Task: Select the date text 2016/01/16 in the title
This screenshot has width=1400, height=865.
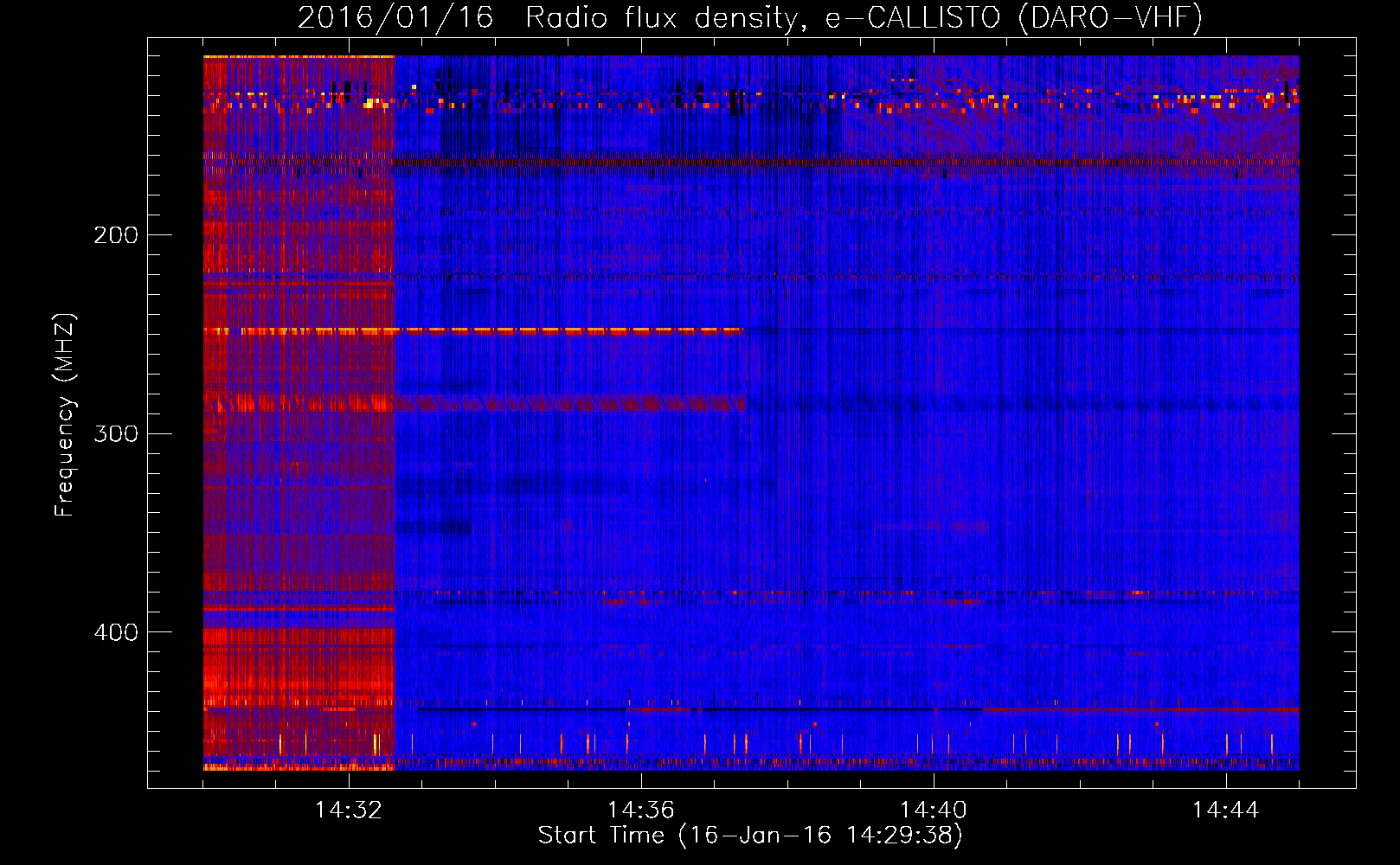Action: [395, 17]
